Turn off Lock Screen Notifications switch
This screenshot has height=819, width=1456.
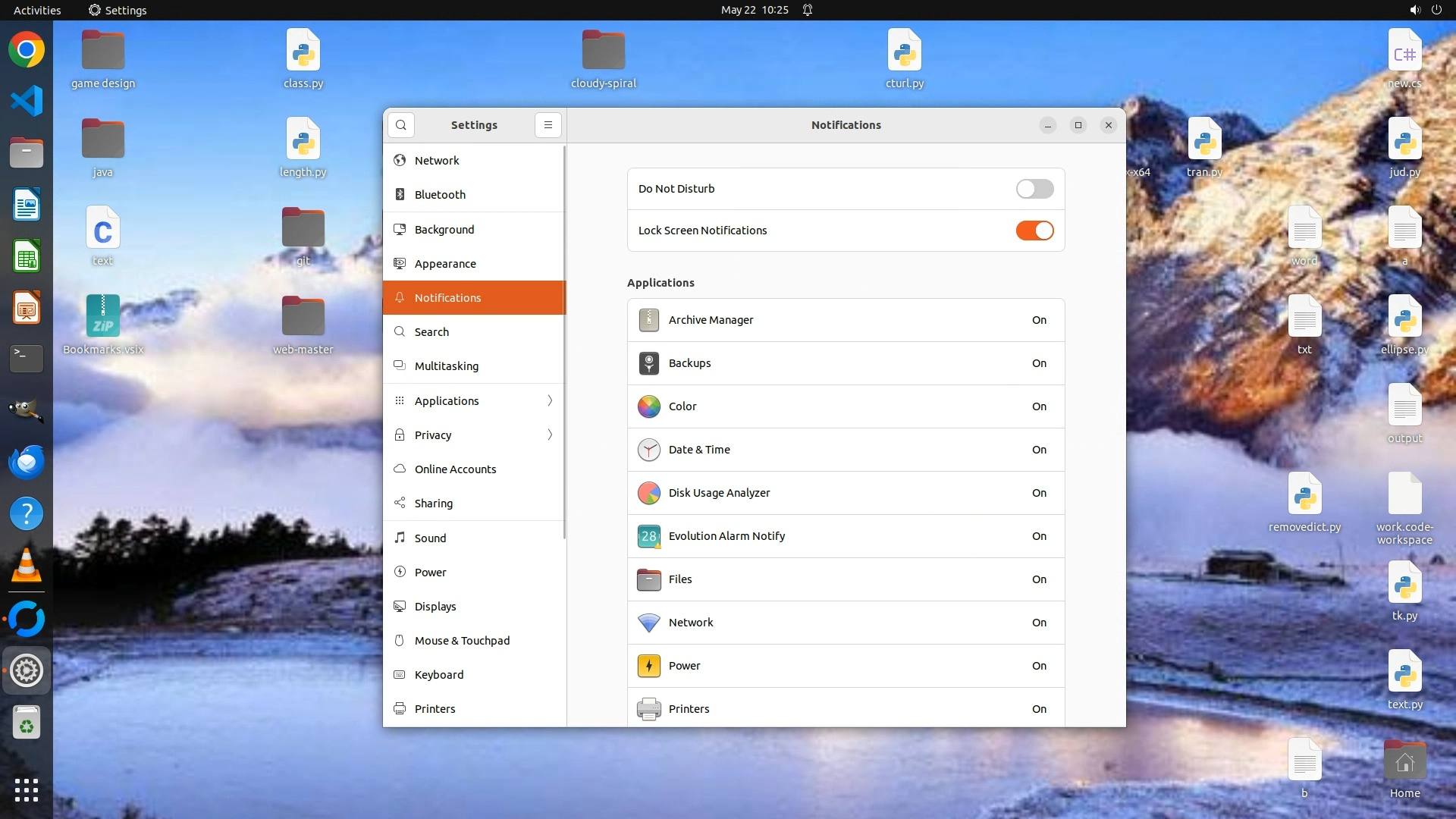pos(1034,231)
